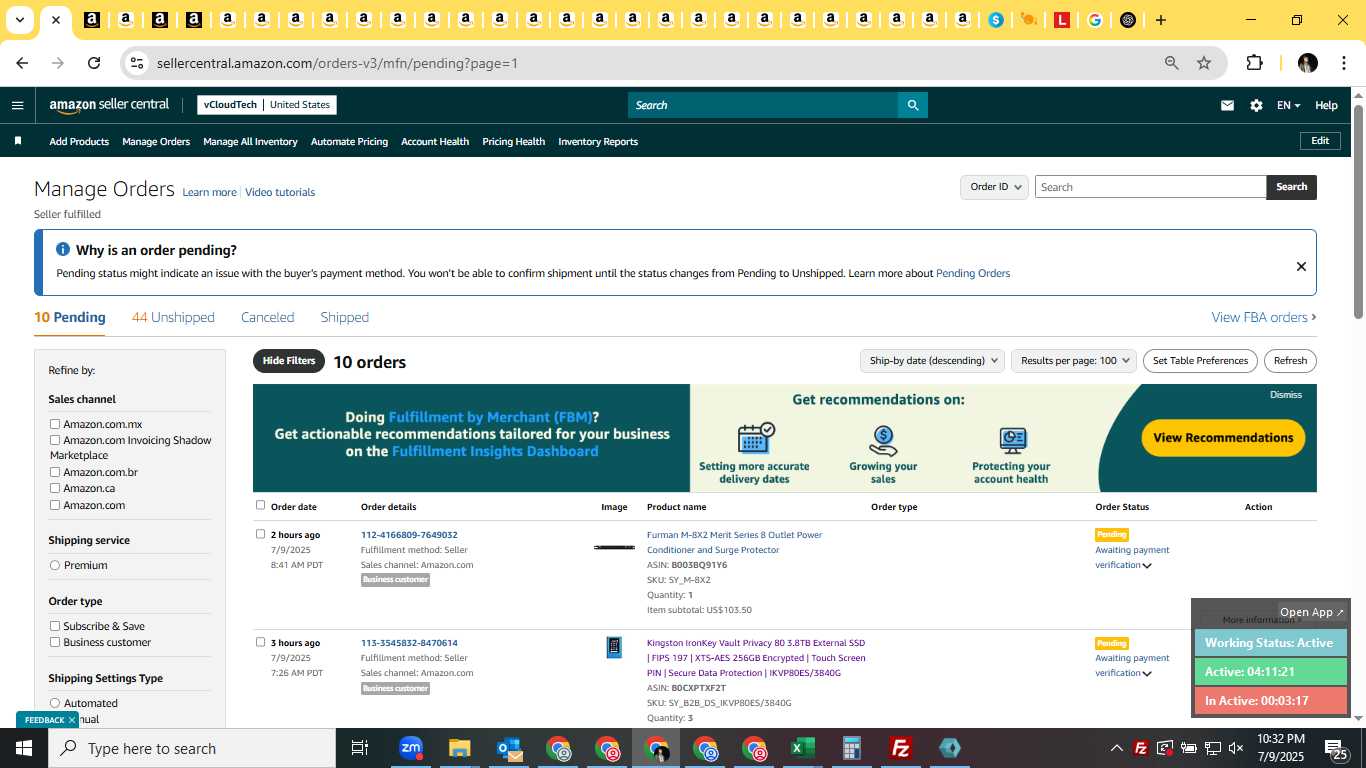Open a new browser tab with plus icon
This screenshot has height=768, width=1366.
coord(1160,20)
